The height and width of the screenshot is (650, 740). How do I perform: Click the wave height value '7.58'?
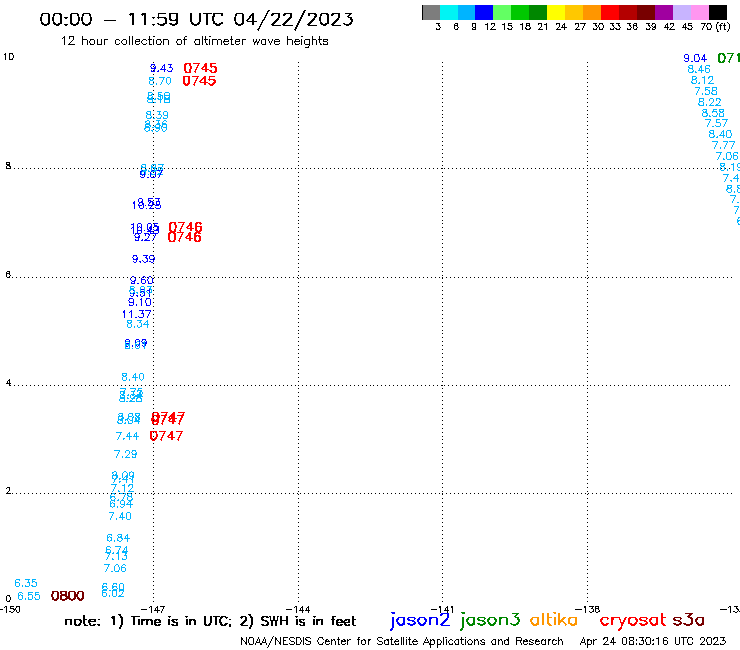706,91
